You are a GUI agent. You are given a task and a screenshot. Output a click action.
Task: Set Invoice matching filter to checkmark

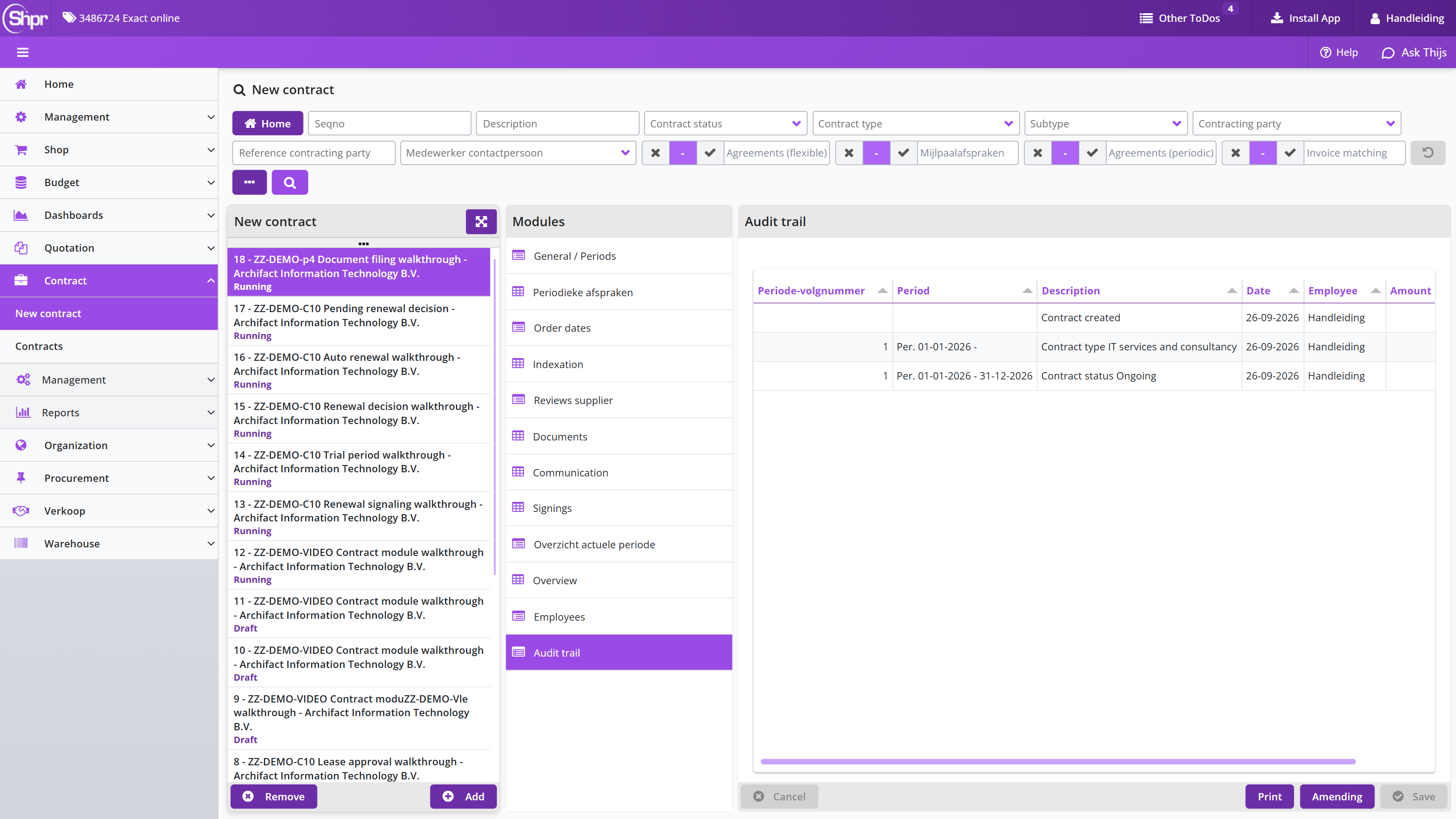[1290, 152]
